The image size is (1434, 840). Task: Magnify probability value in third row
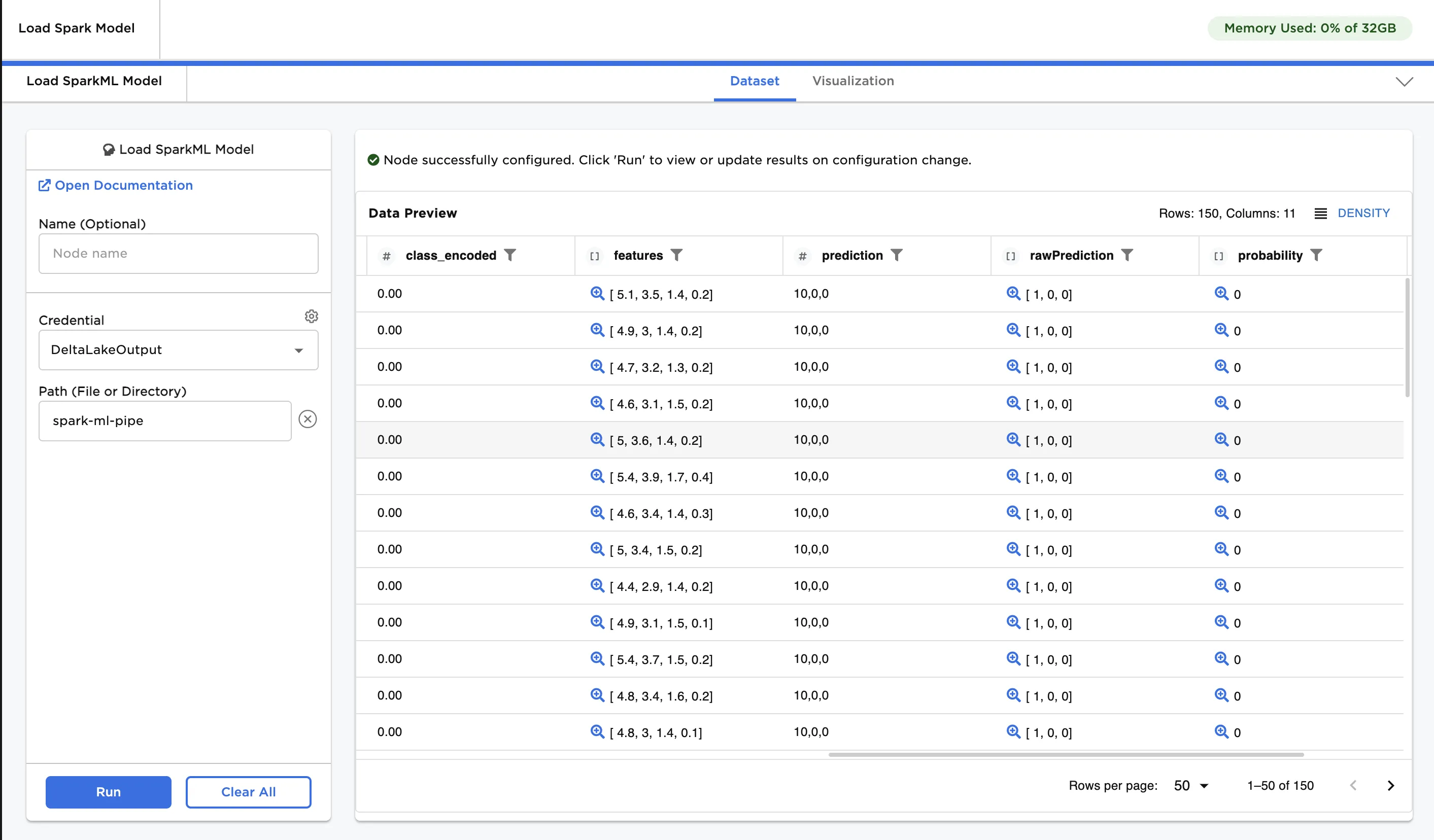pos(1221,366)
